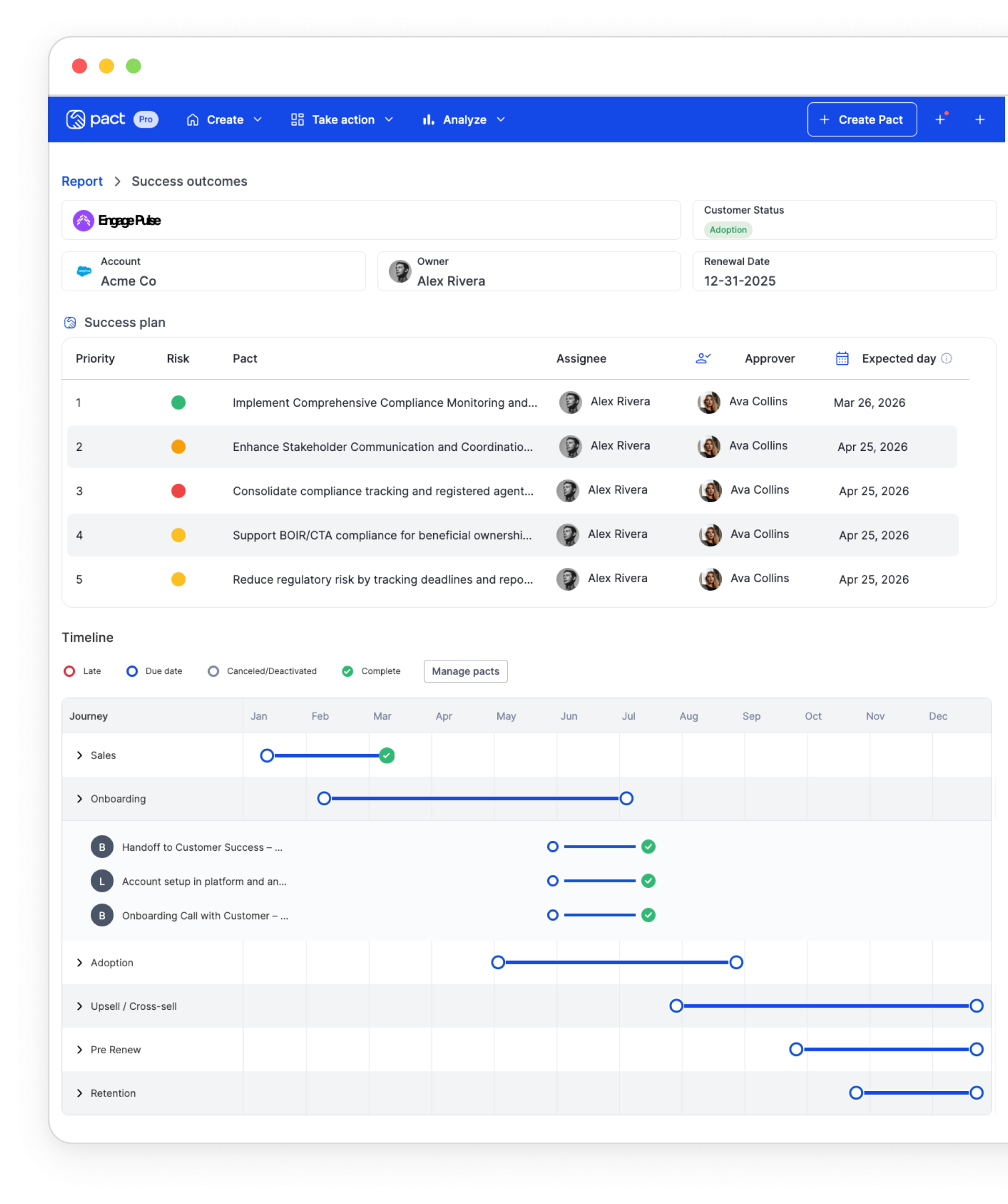Open the Create dropdown menu
Image resolution: width=1008 pixels, height=1204 pixels.
[x=225, y=119]
